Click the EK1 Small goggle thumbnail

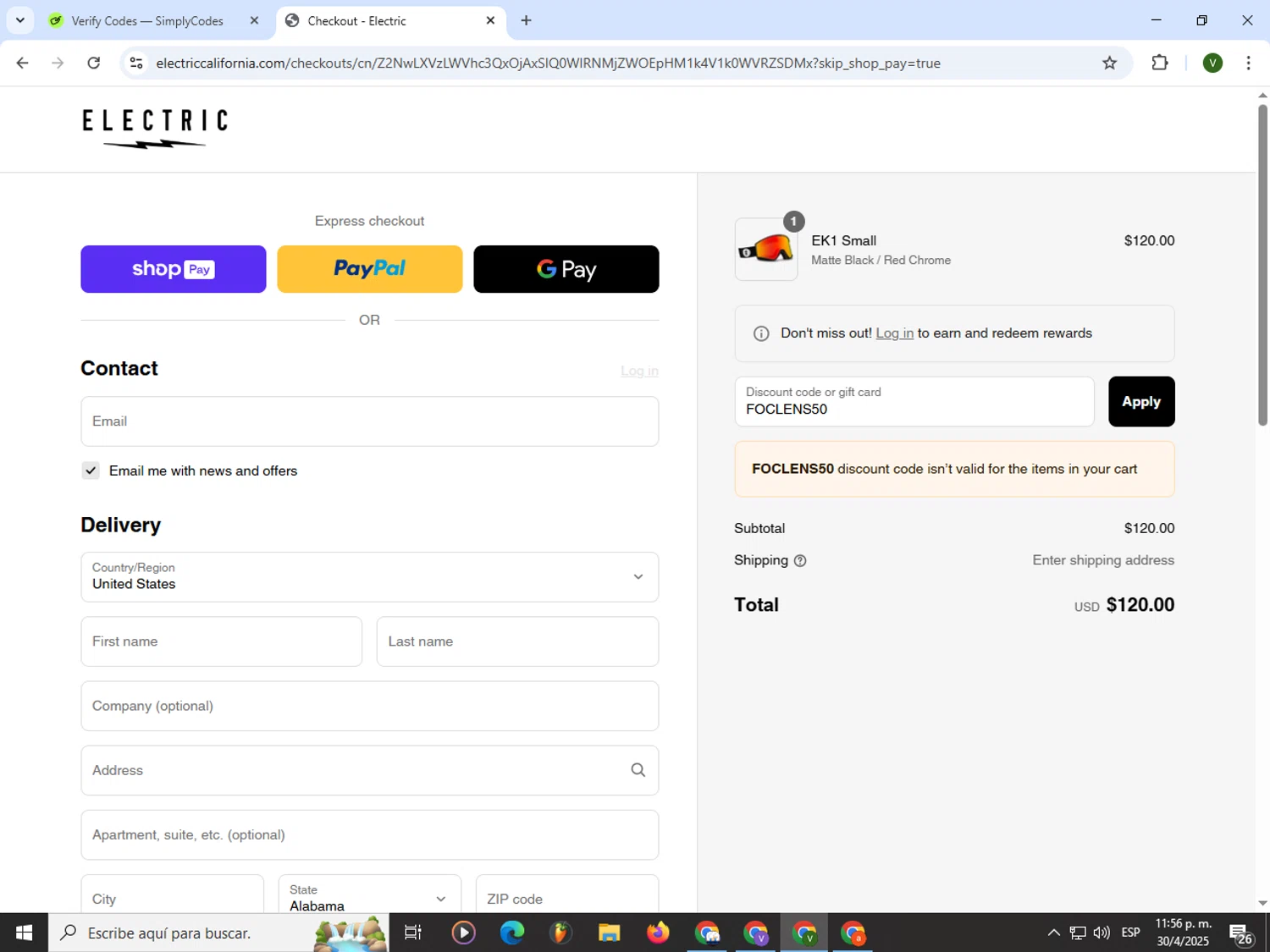766,250
